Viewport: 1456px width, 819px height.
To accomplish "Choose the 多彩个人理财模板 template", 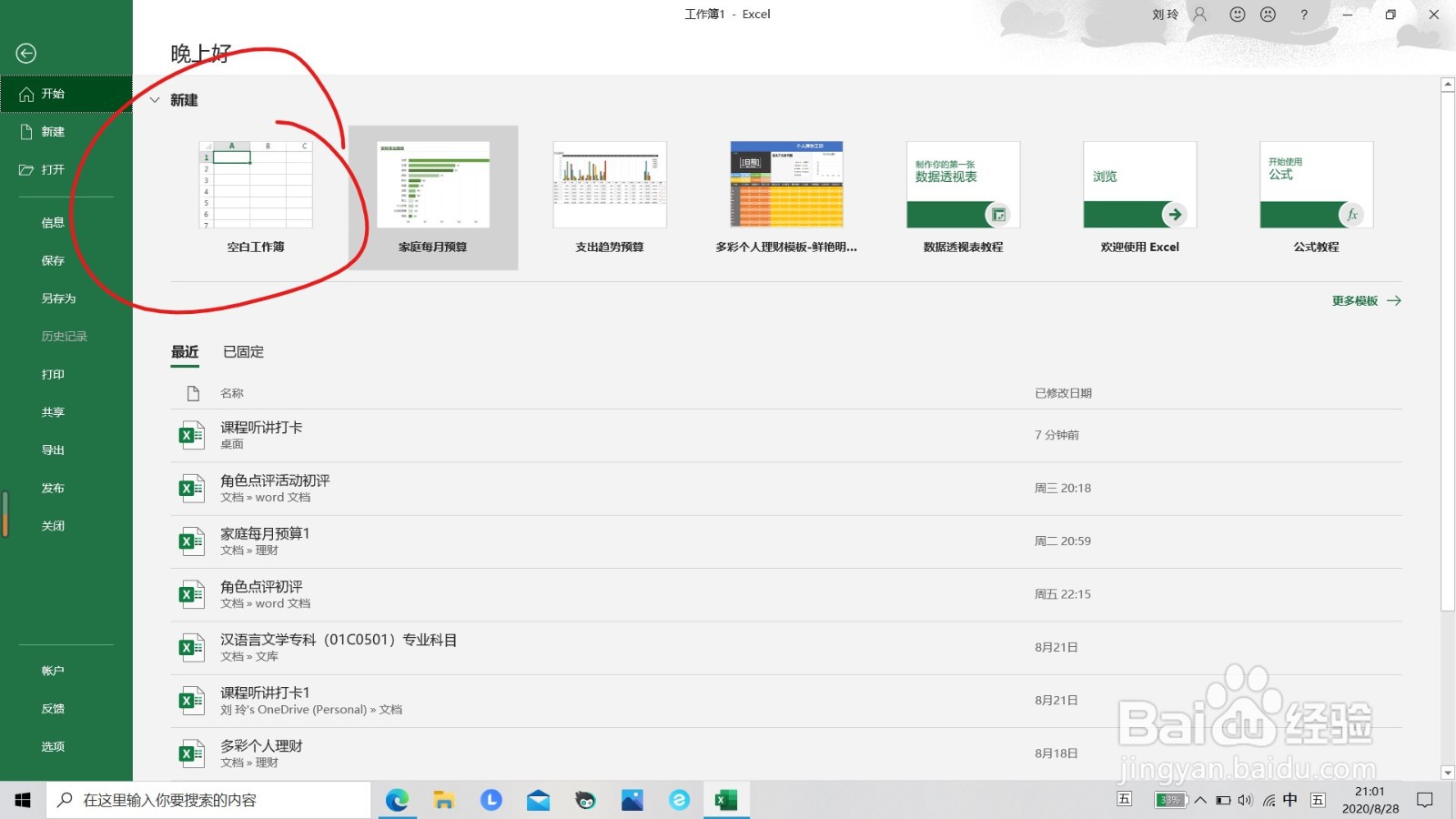I will [x=786, y=197].
